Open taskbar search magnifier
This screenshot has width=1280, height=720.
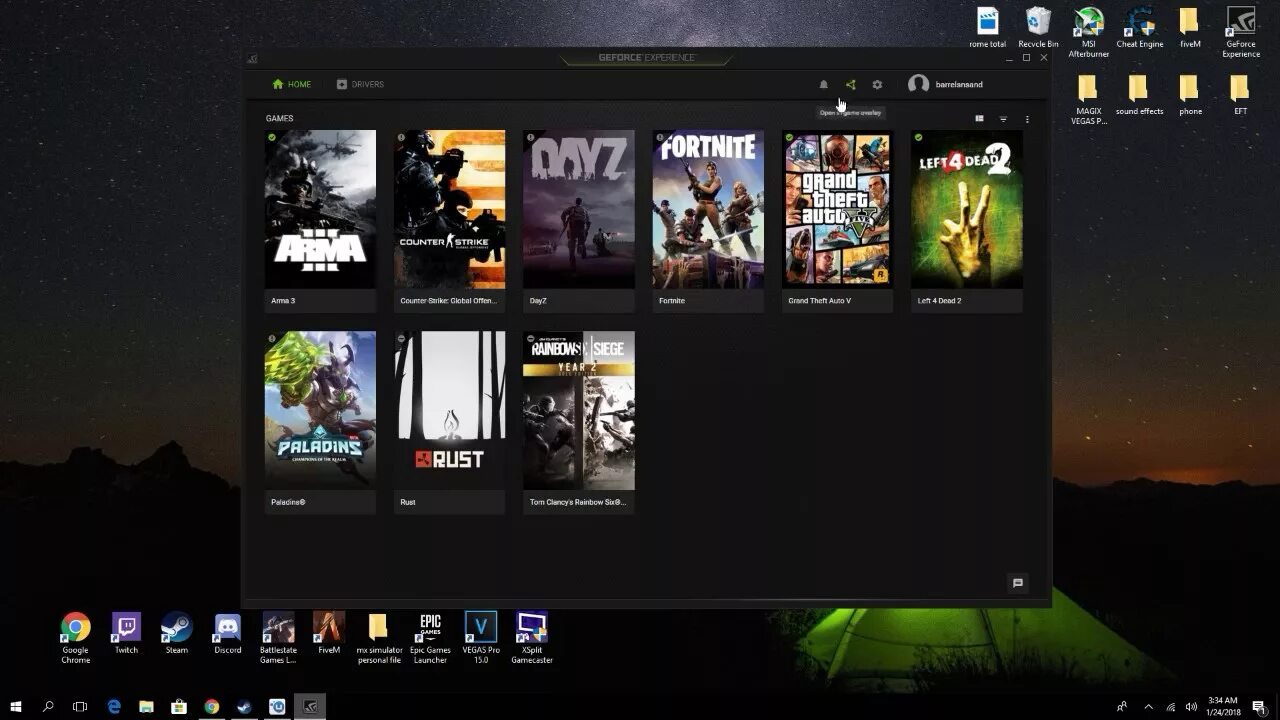48,706
